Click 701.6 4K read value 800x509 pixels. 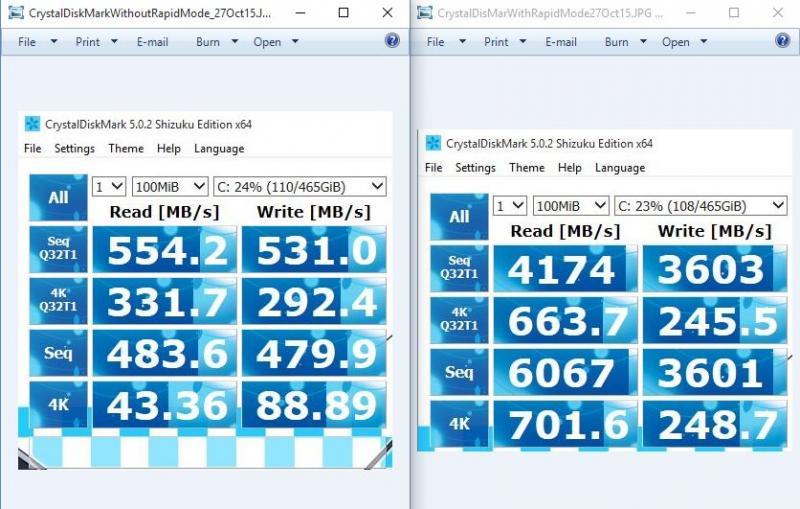coord(565,424)
